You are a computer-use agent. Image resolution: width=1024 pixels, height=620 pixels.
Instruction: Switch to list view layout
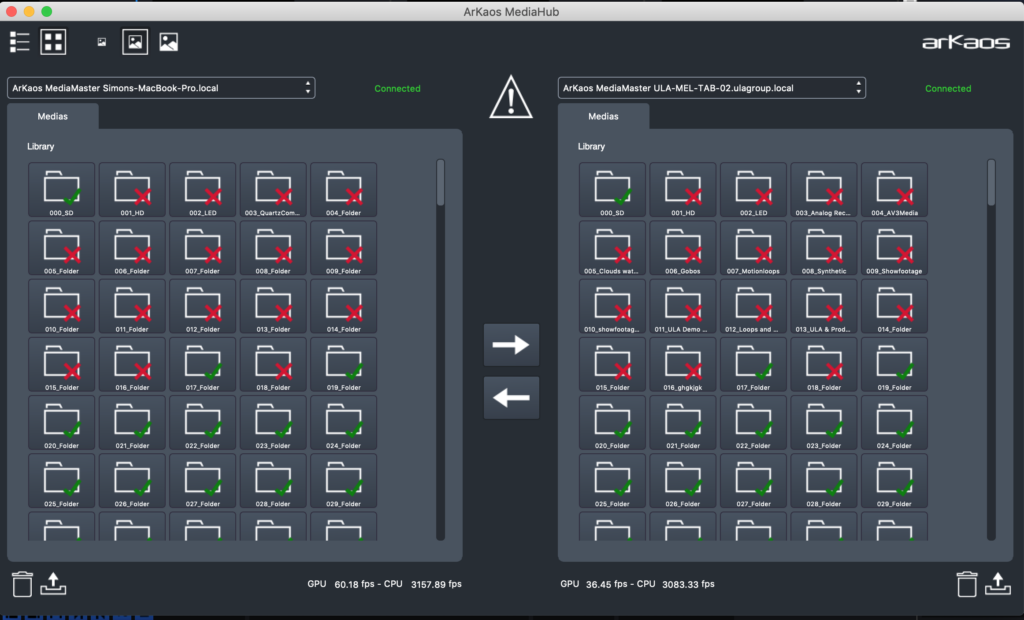[x=20, y=42]
